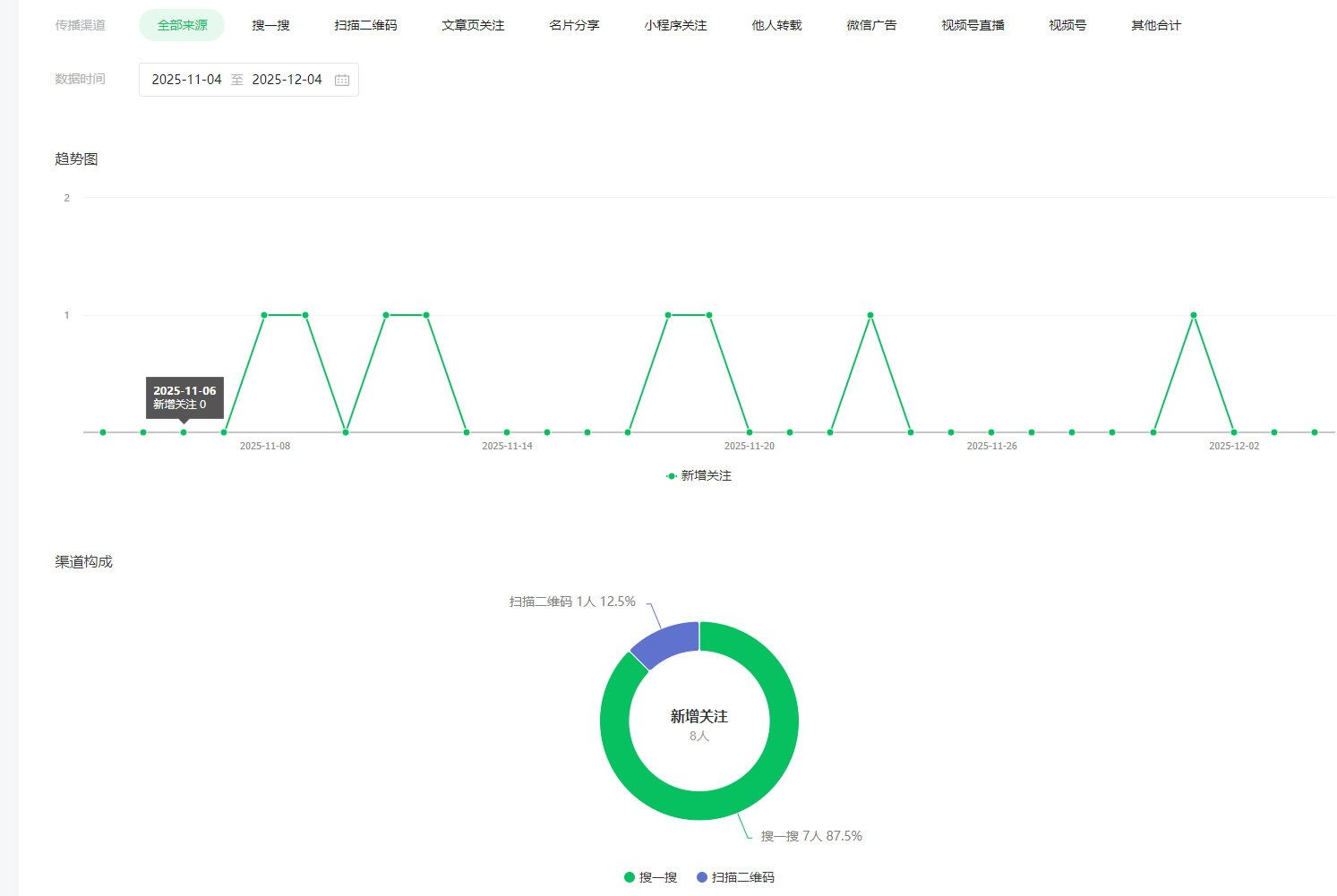Toggle 新增关注 series in trend chart legend

point(698,476)
